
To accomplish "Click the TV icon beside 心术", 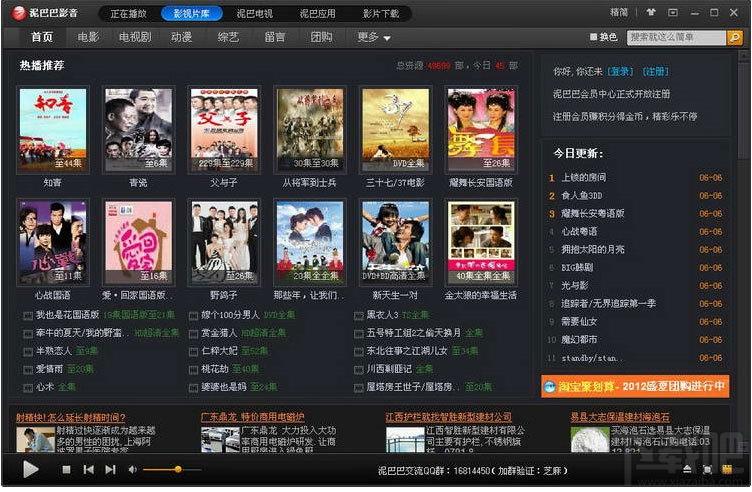I will pyautogui.click(x=28, y=387).
